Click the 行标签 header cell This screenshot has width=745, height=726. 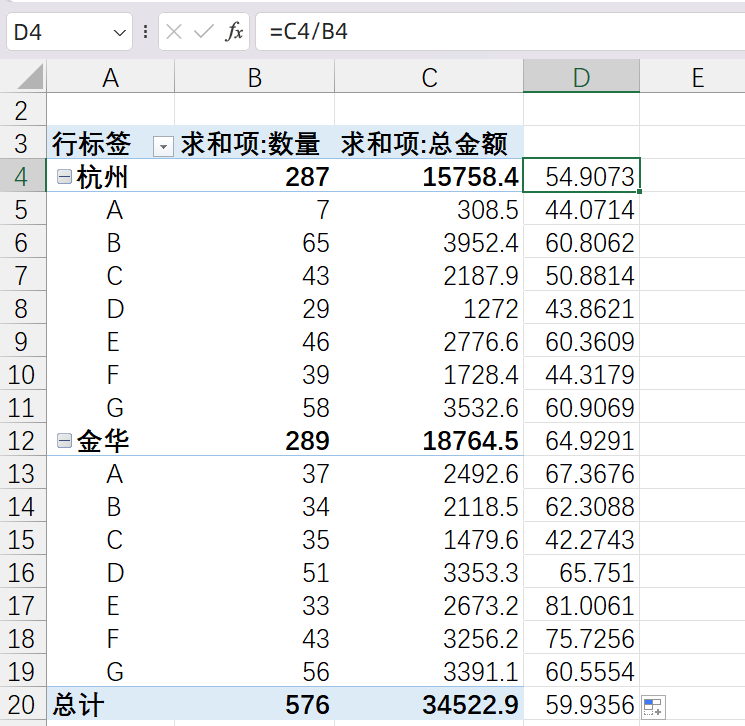pos(110,143)
